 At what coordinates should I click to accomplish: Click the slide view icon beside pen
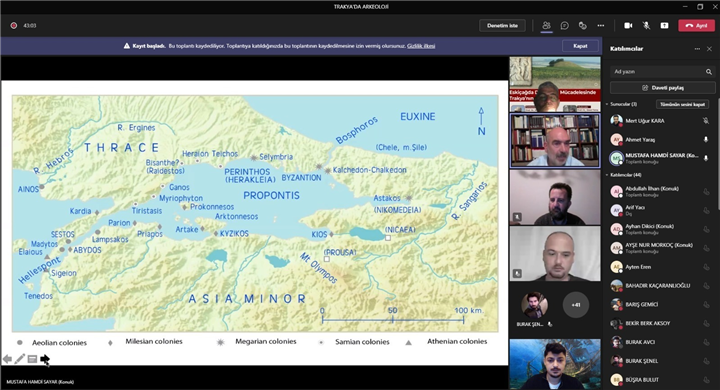(x=32, y=359)
